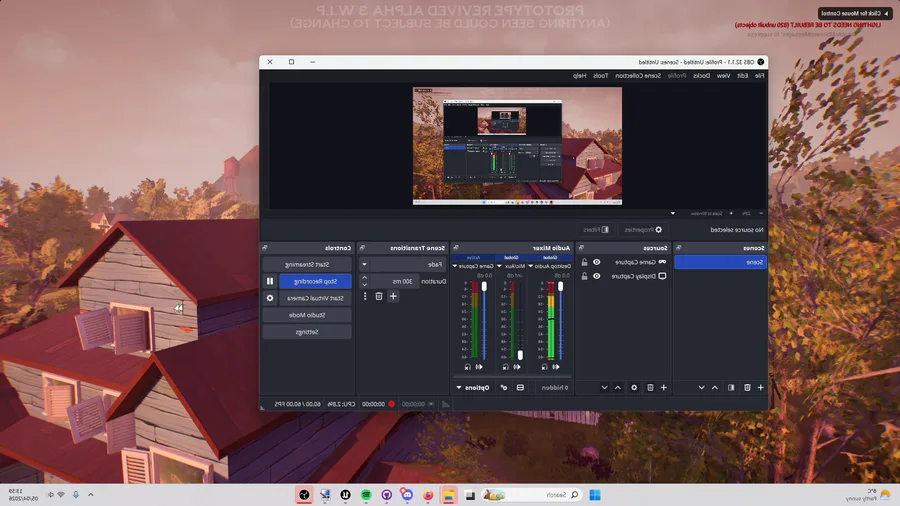900x506 pixels.
Task: Toggle lock on Display Capture source
Action: [584, 276]
